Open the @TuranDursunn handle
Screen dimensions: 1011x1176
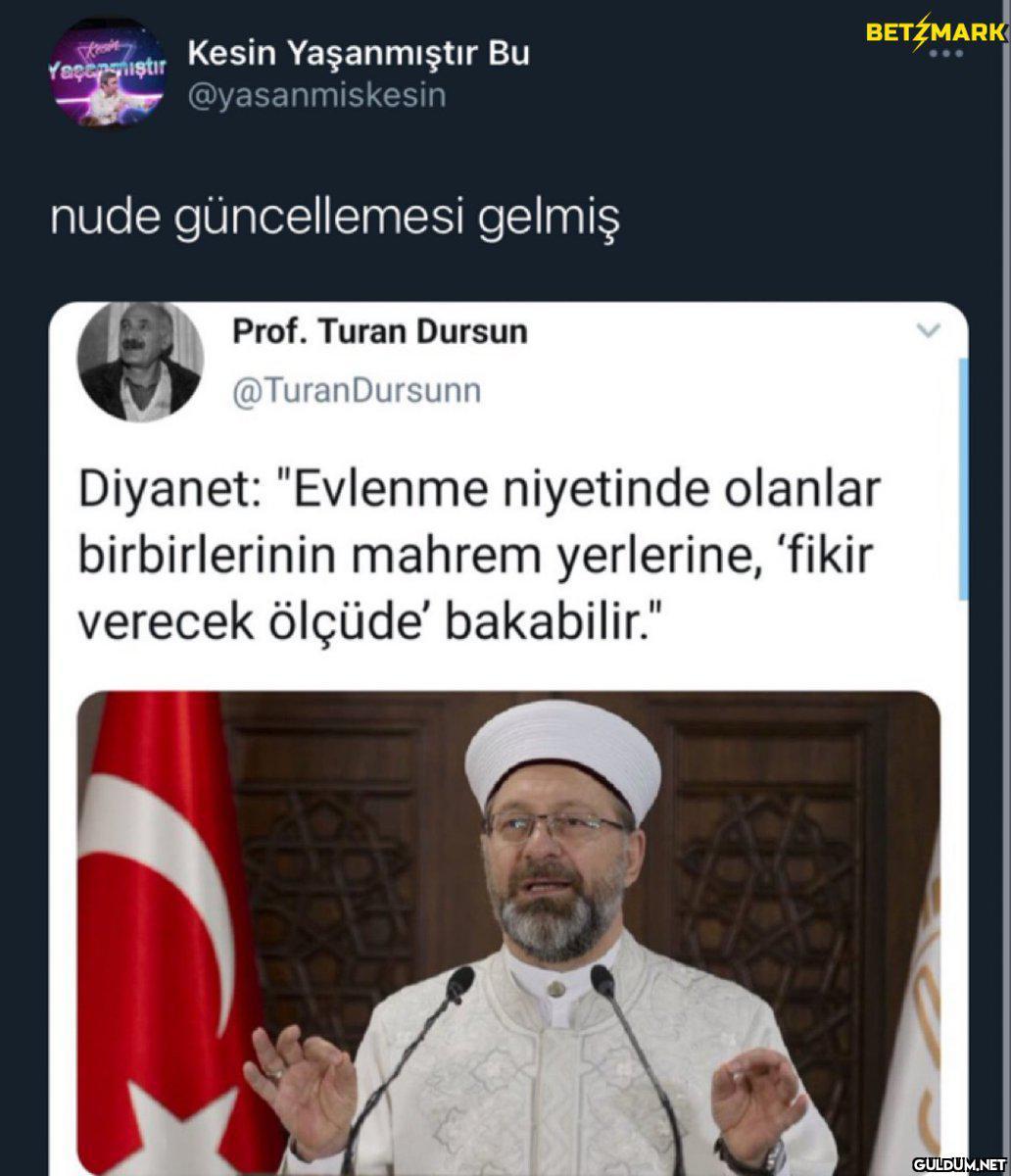[x=358, y=391]
